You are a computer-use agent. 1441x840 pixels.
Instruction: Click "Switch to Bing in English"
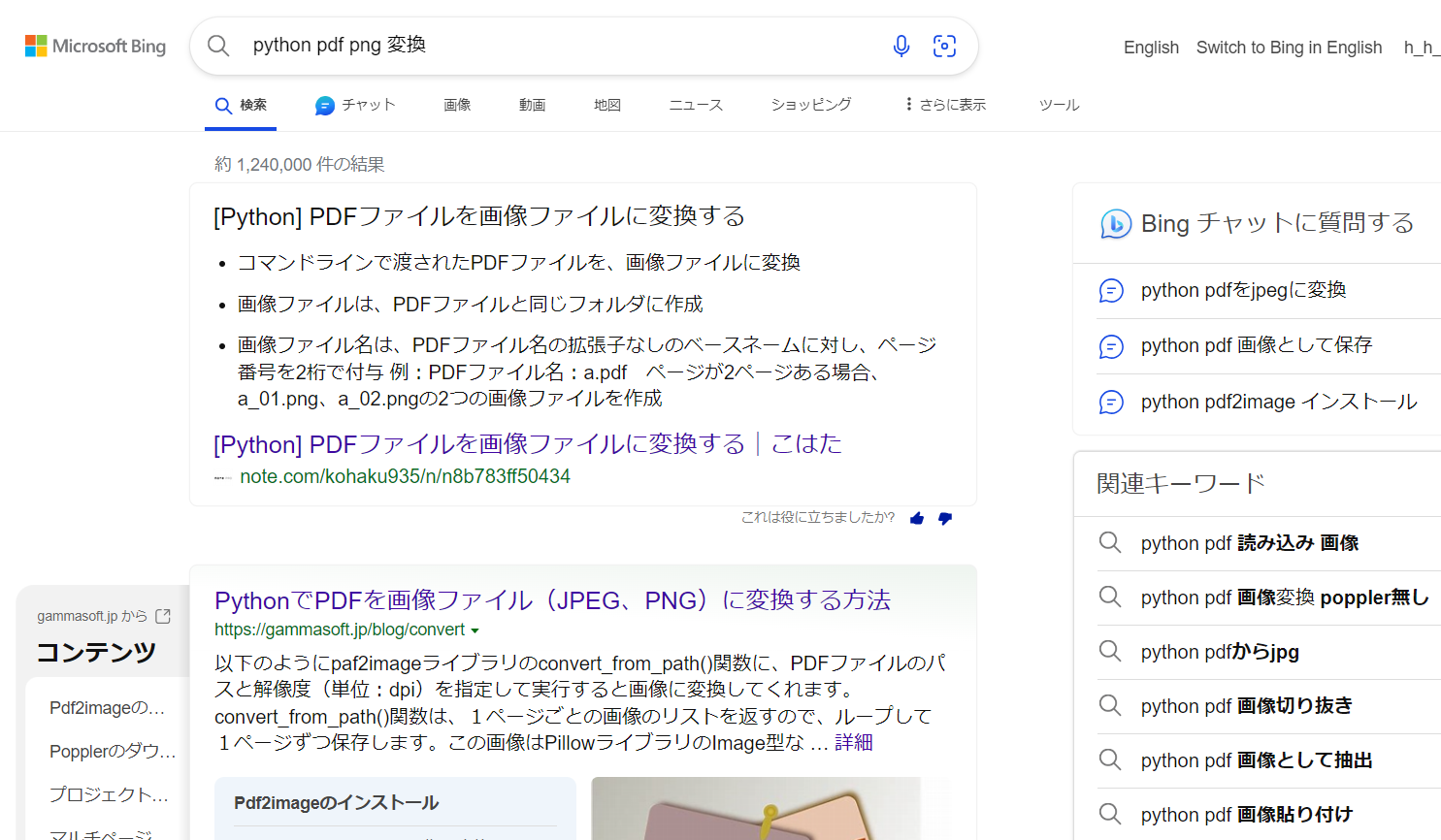tap(1289, 47)
